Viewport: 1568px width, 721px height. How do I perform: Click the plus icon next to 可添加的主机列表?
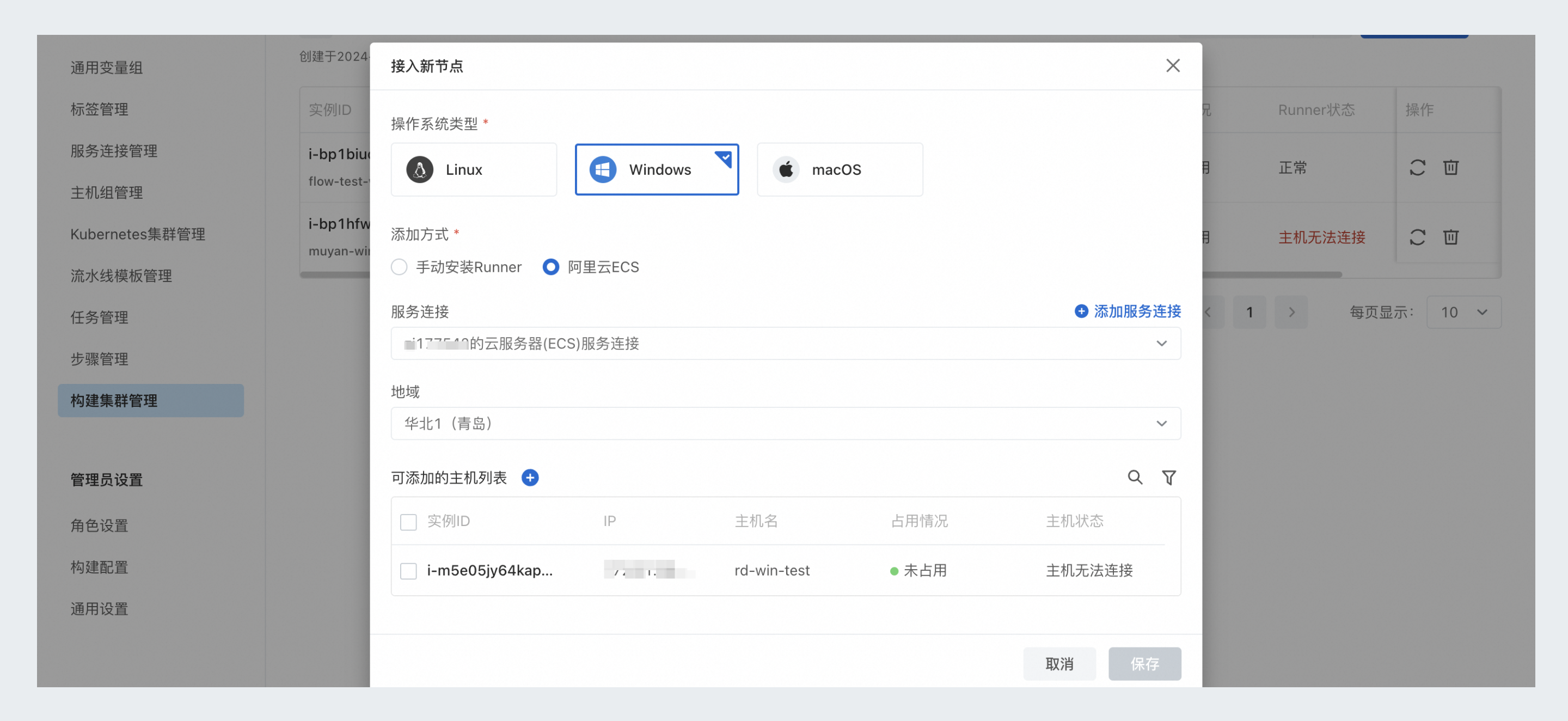click(530, 478)
